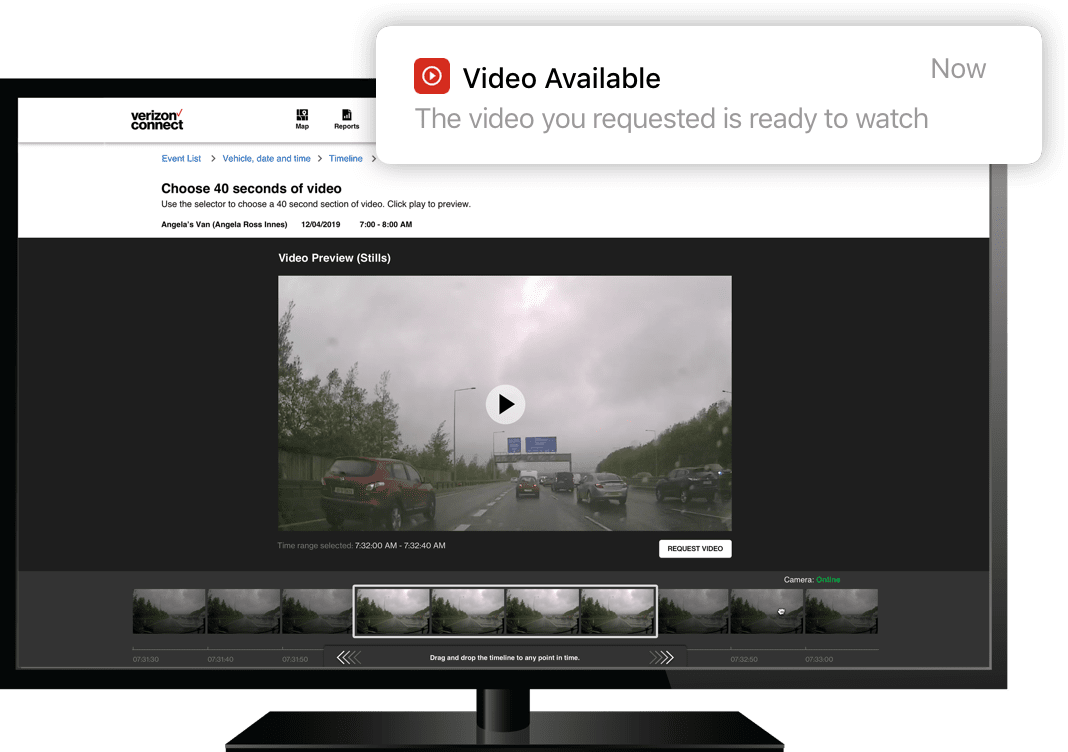
Task: Click the right fast-forward arrows on the timeline
Action: point(661,656)
